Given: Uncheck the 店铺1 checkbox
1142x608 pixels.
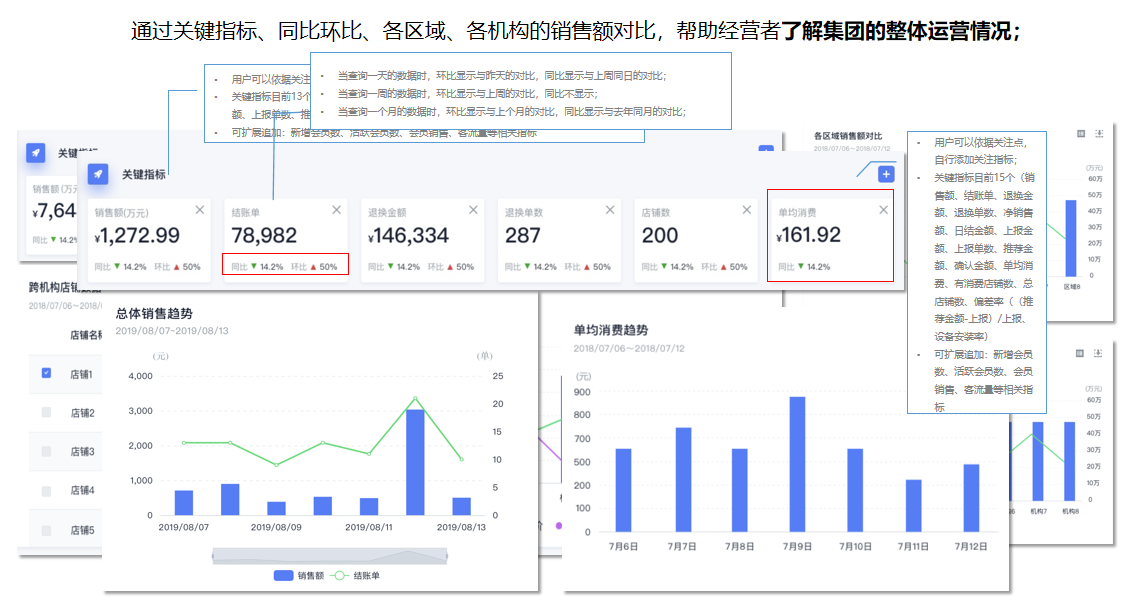Looking at the screenshot, I should click(x=47, y=373).
